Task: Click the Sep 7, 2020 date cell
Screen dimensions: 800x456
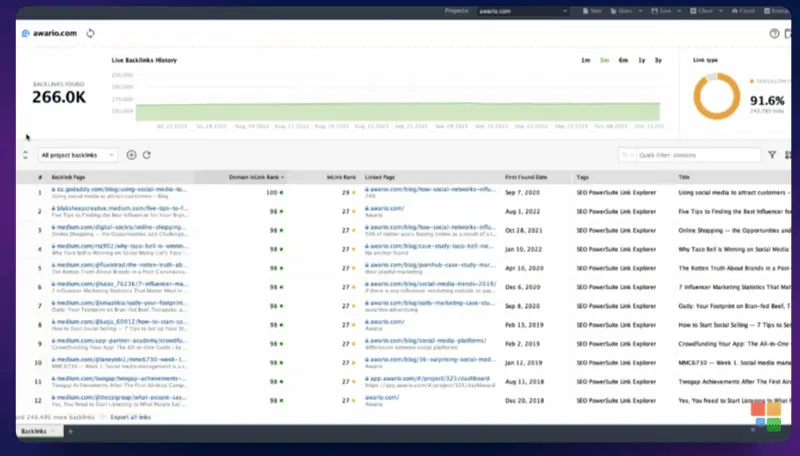Action: pyautogui.click(x=522, y=193)
